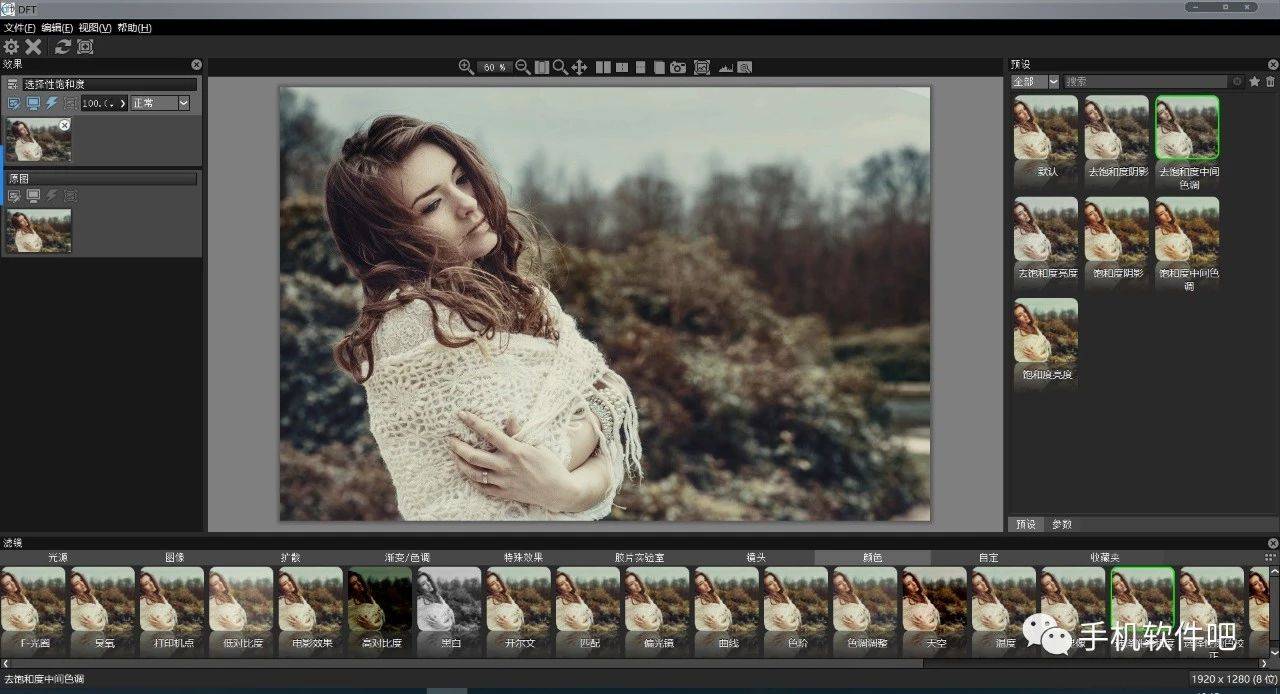This screenshot has height=694, width=1280.
Task: Expand the opacity 100 value arrow
Action: (x=123, y=103)
